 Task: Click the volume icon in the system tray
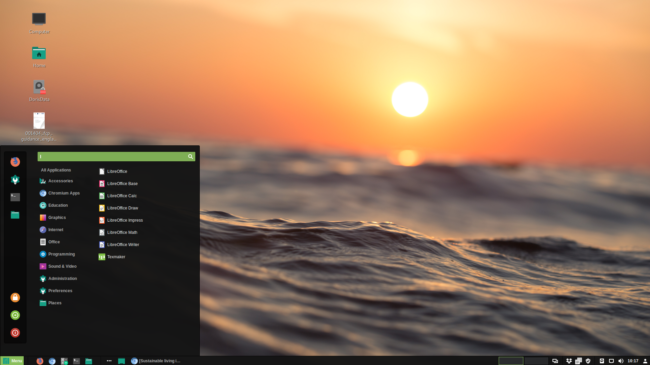(621, 361)
